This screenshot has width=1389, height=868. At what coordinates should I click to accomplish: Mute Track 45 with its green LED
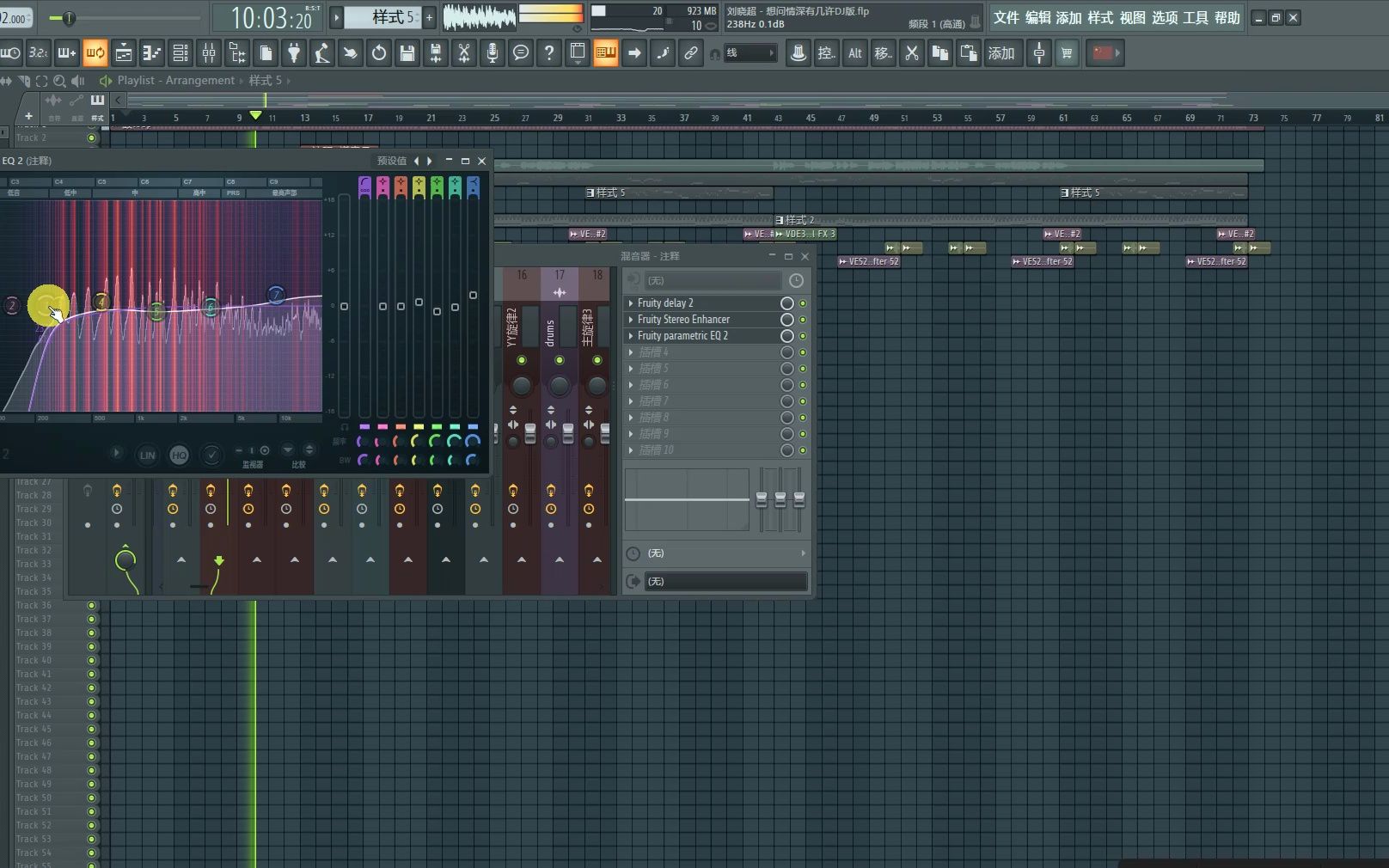tap(91, 730)
